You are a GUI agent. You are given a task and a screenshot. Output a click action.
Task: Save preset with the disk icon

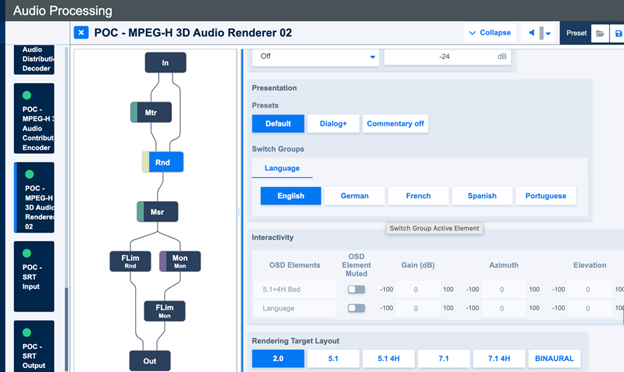click(618, 33)
